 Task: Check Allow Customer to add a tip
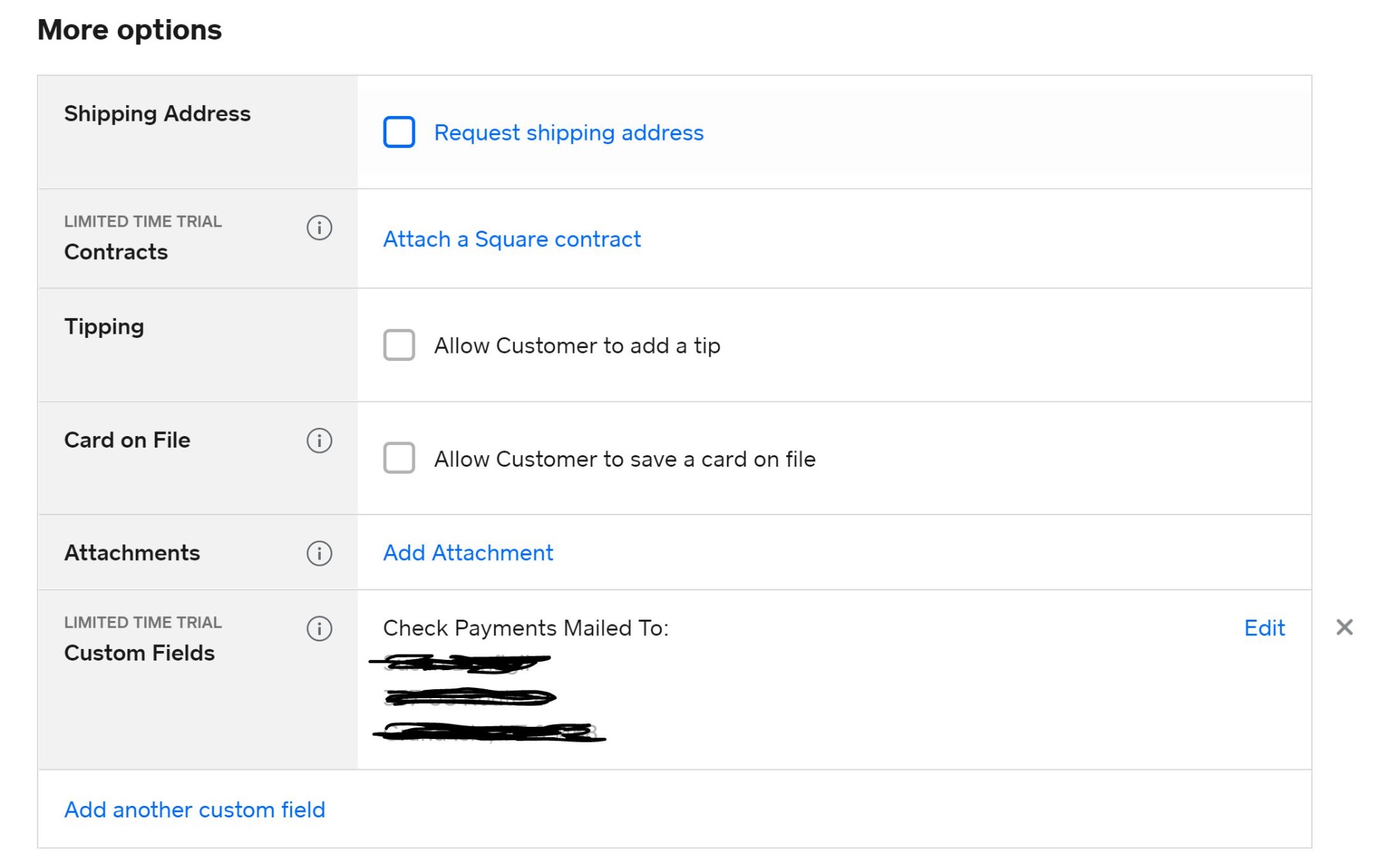click(x=399, y=346)
